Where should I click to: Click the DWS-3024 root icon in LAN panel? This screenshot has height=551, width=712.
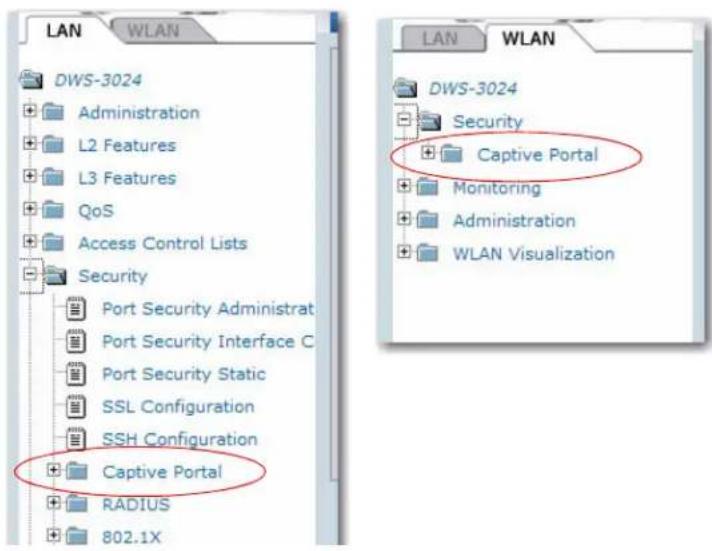(x=31, y=80)
